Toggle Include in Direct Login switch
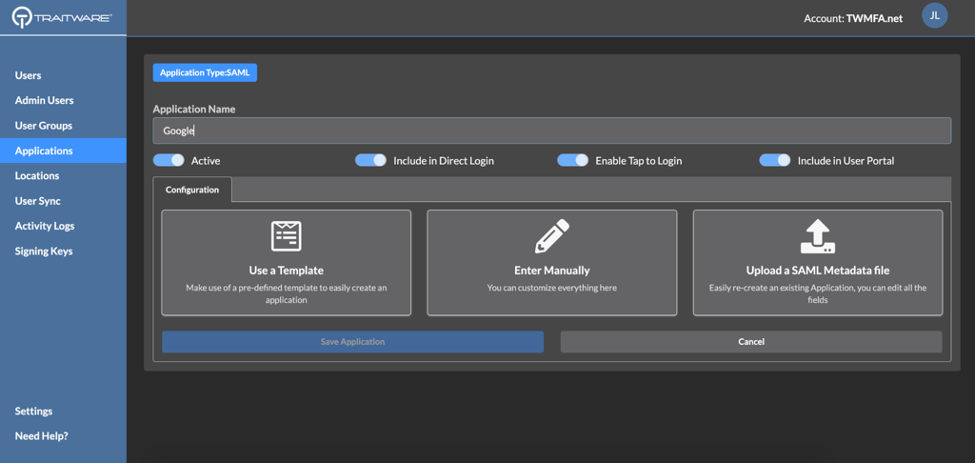Viewport: 977px width, 464px height. click(x=371, y=160)
